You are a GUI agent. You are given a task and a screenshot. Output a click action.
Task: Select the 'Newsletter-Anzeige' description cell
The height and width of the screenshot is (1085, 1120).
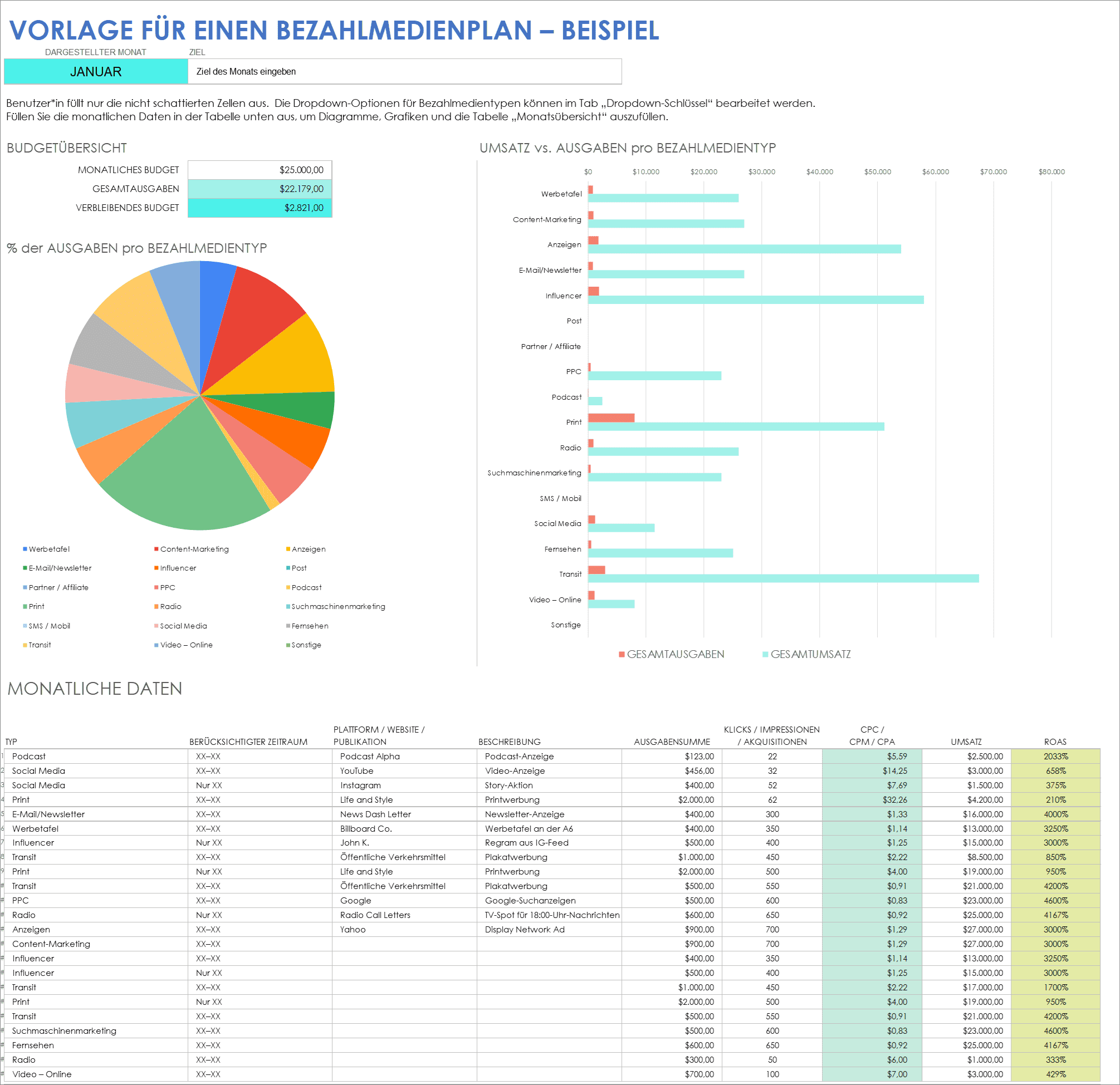coord(549,814)
